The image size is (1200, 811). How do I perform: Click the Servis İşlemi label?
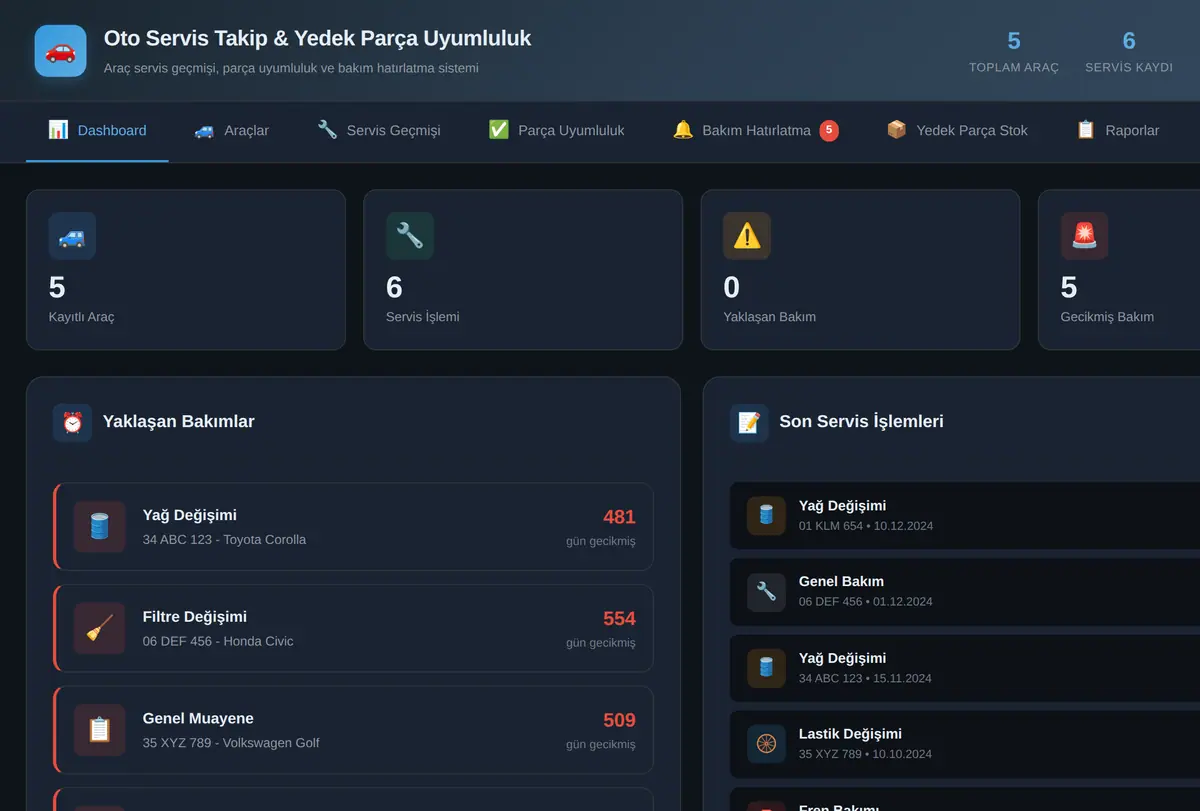click(x=423, y=317)
